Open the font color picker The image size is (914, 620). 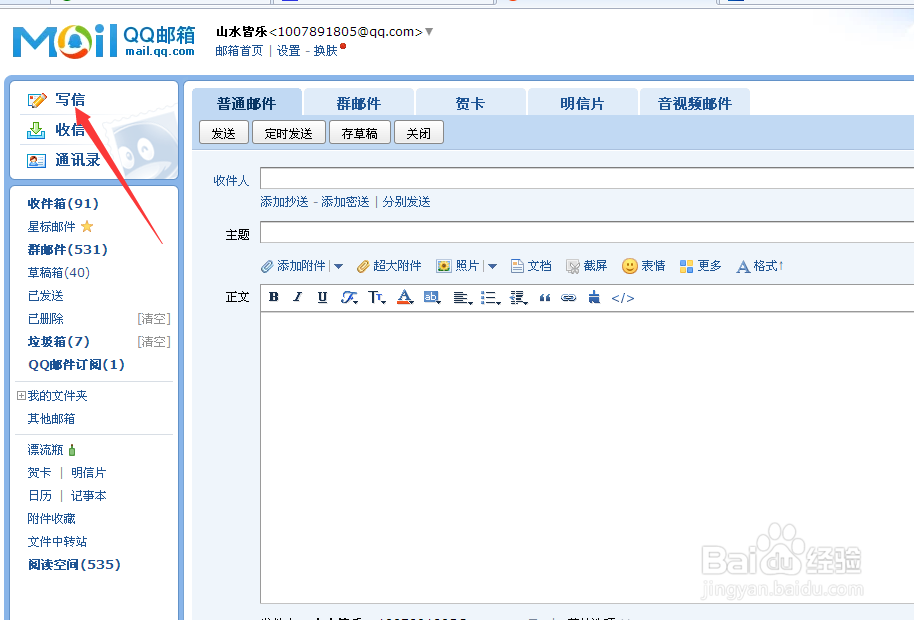(405, 297)
